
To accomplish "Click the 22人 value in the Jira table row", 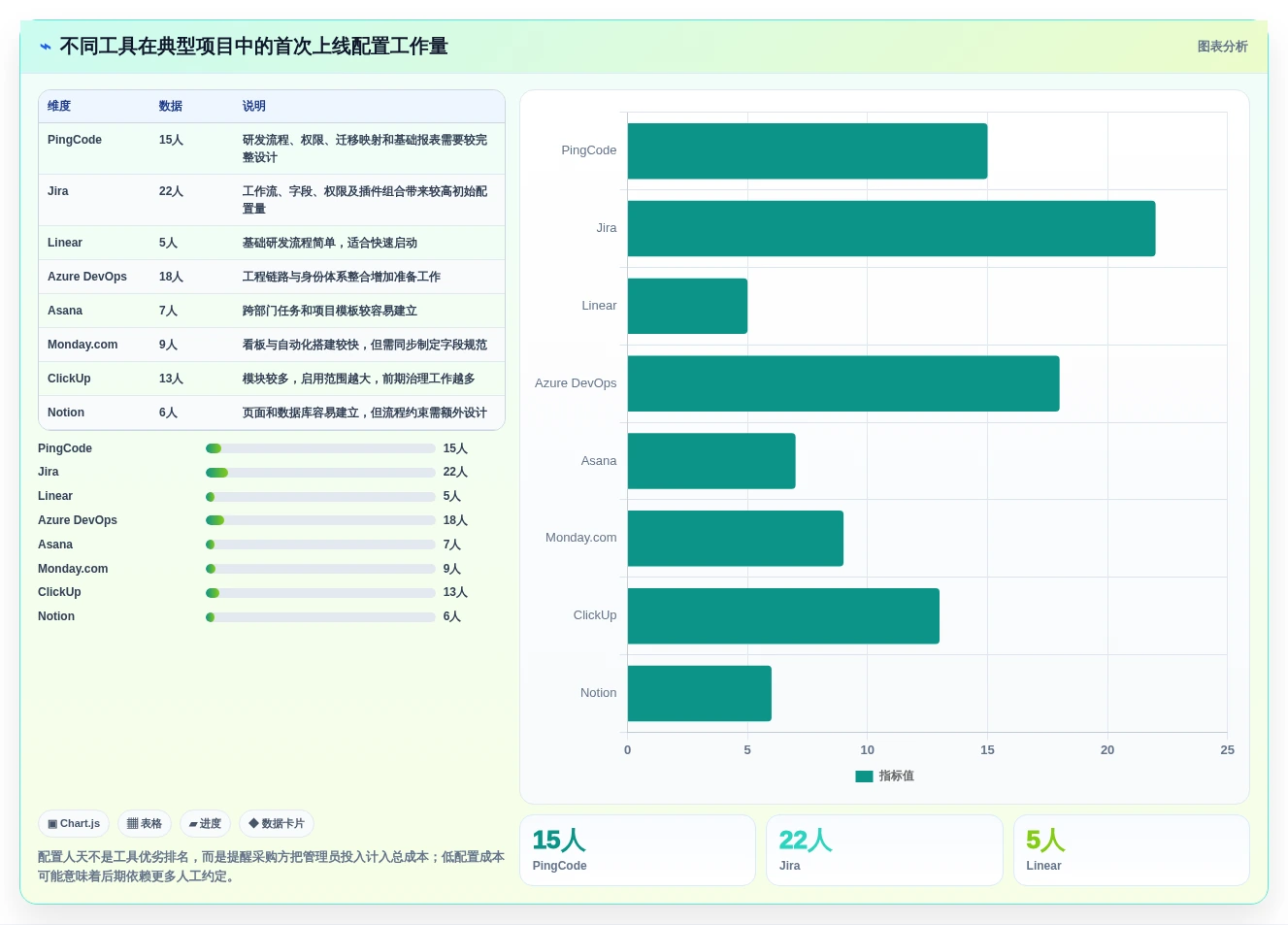I will click(x=171, y=191).
